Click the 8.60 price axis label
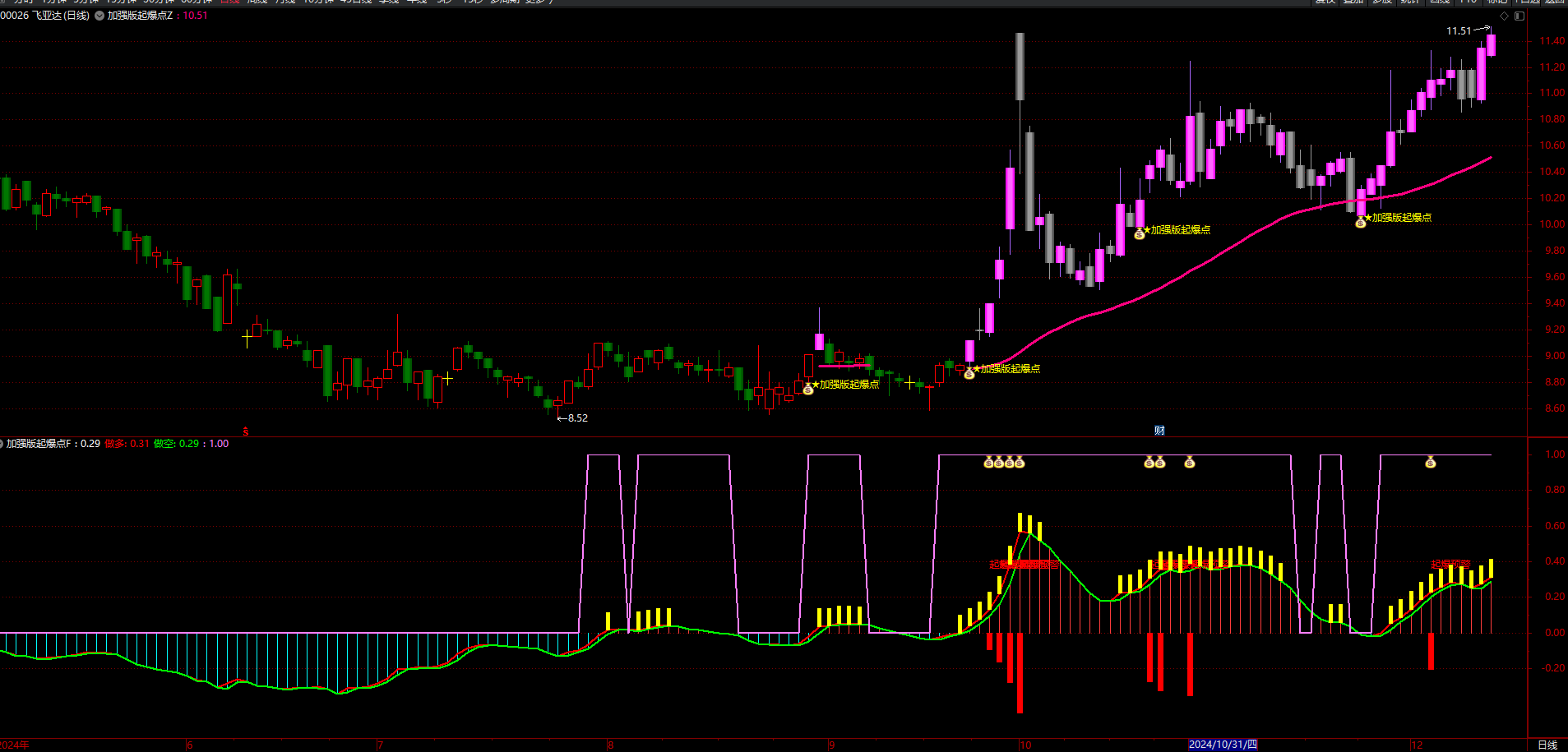The height and width of the screenshot is (752, 1568). (x=1554, y=408)
